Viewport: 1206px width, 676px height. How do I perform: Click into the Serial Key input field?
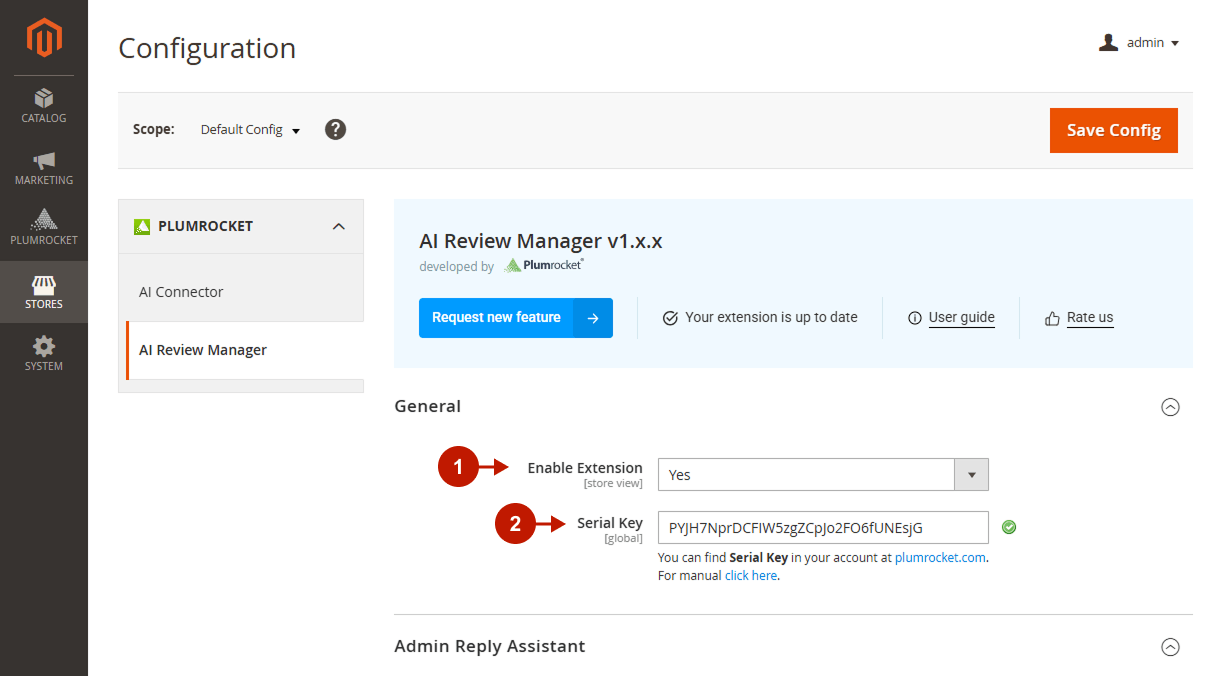click(x=823, y=527)
